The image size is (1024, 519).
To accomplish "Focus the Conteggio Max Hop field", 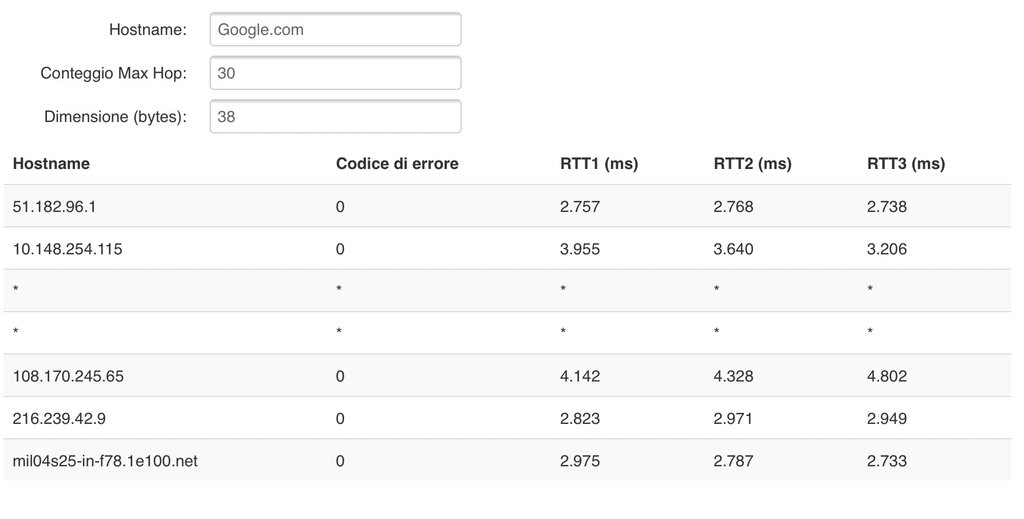I will (335, 73).
